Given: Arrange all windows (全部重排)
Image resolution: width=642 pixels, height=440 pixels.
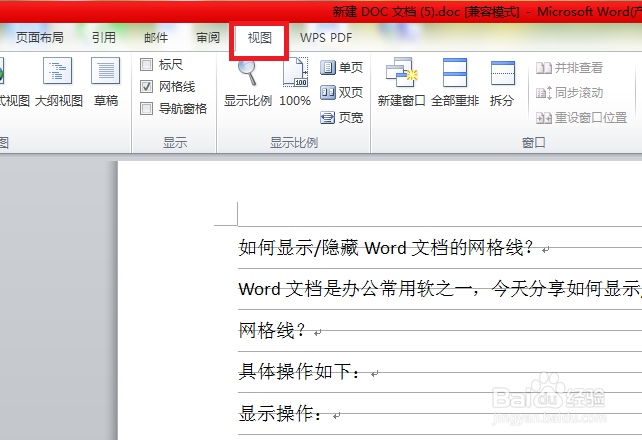Looking at the screenshot, I should pyautogui.click(x=455, y=82).
